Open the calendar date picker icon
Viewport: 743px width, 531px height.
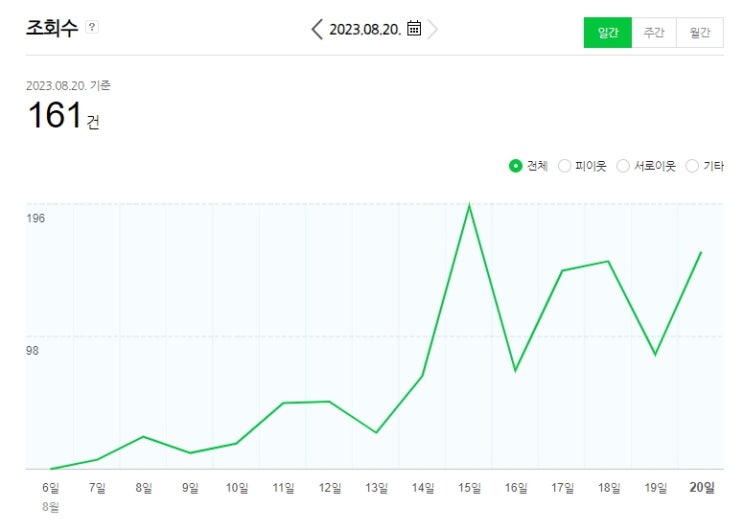click(414, 28)
